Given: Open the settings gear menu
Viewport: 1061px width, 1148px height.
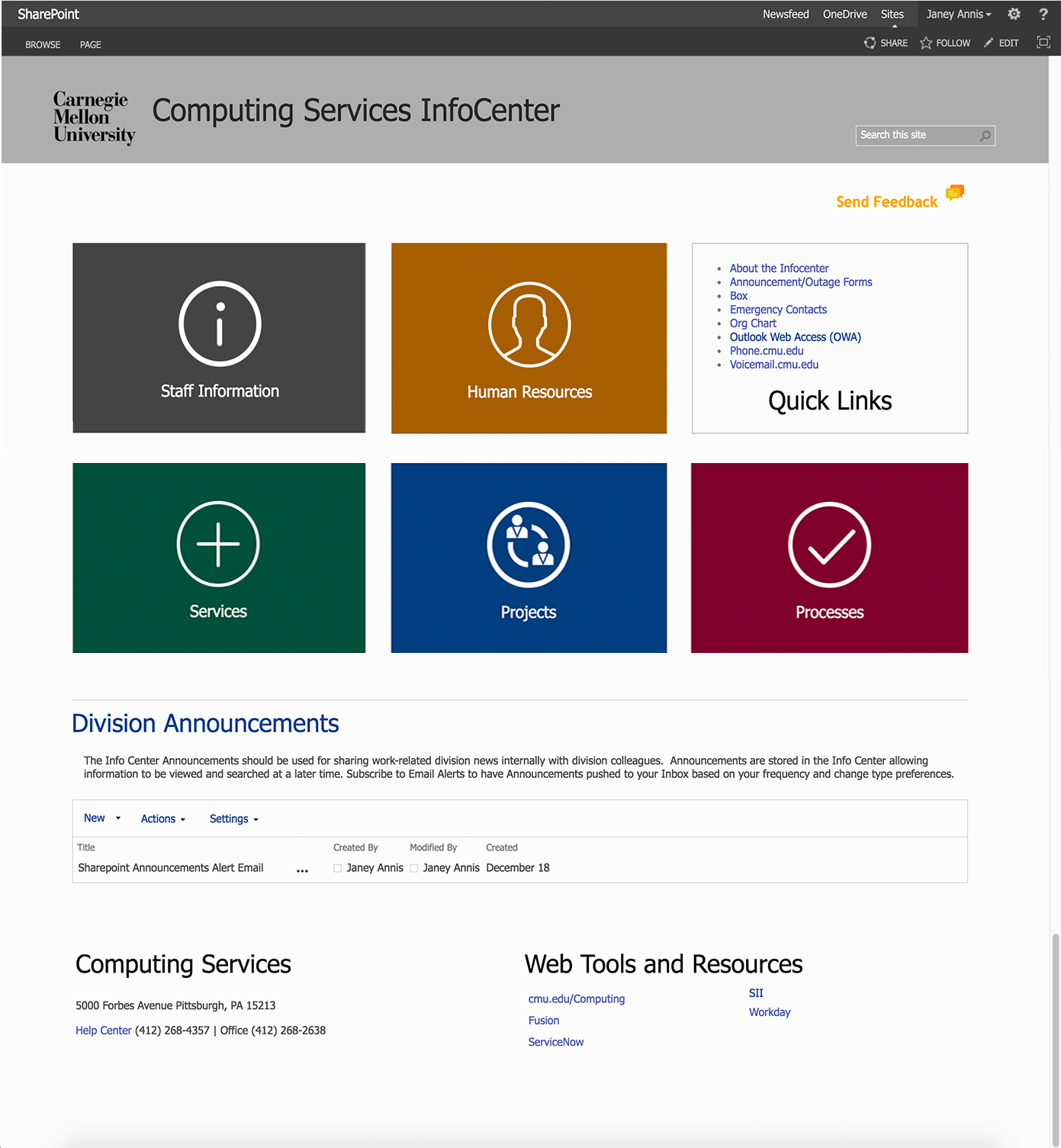Looking at the screenshot, I should [x=1014, y=14].
